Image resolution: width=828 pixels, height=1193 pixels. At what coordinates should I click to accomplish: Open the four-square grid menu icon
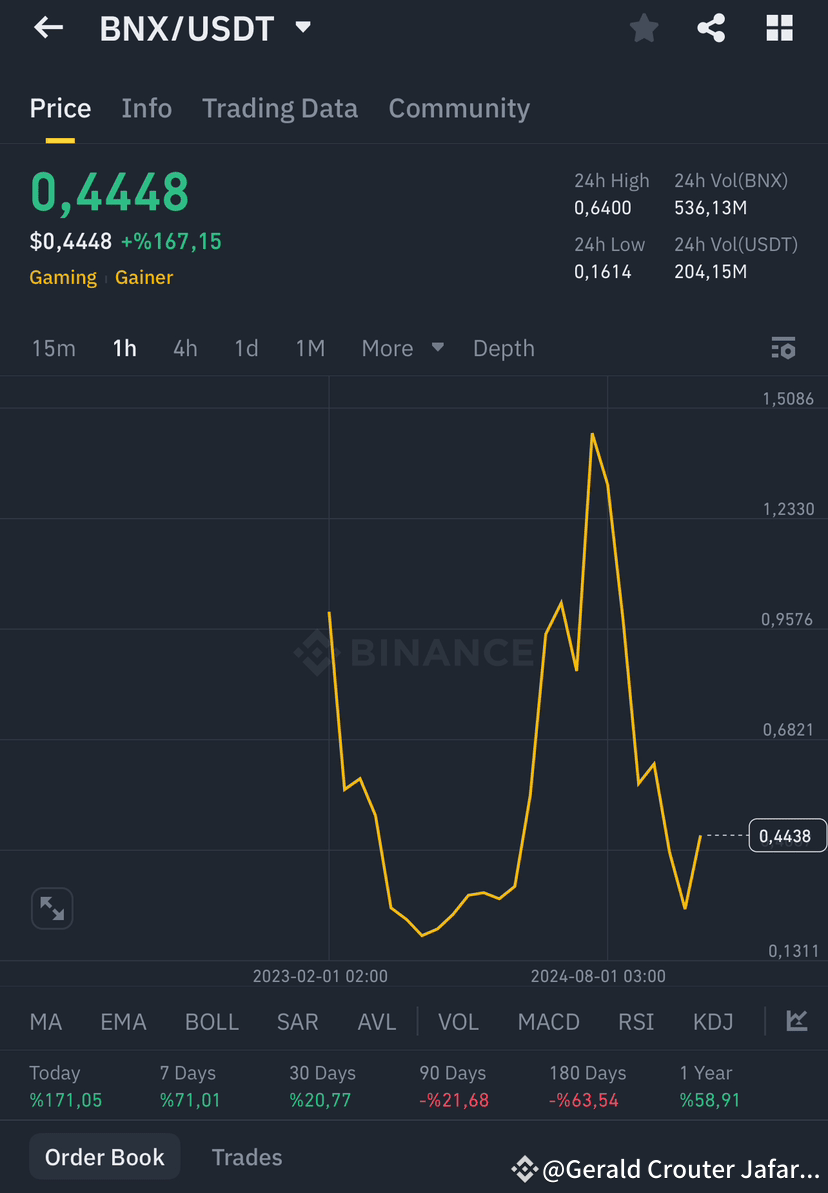click(779, 28)
